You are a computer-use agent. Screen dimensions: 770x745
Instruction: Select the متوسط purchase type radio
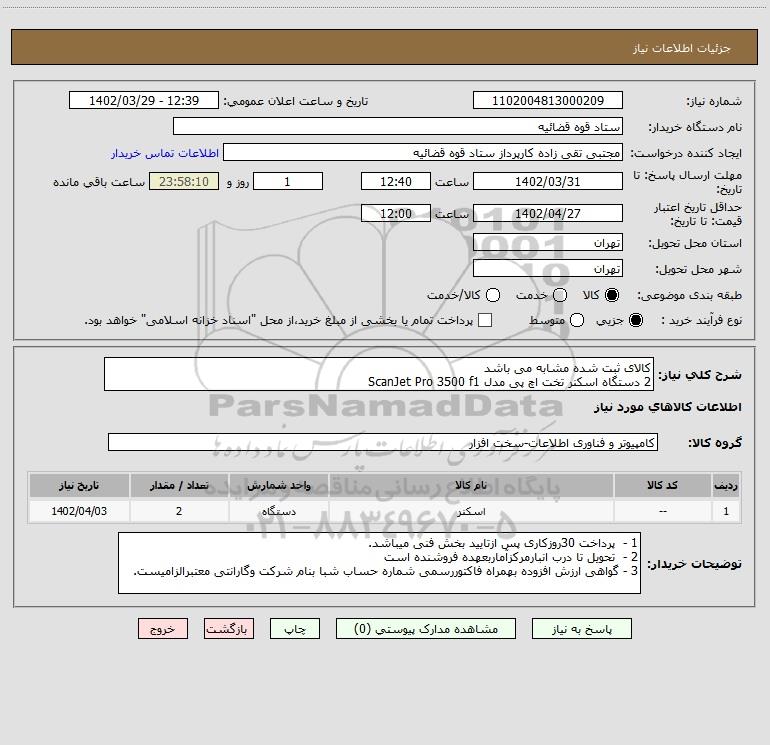577,320
